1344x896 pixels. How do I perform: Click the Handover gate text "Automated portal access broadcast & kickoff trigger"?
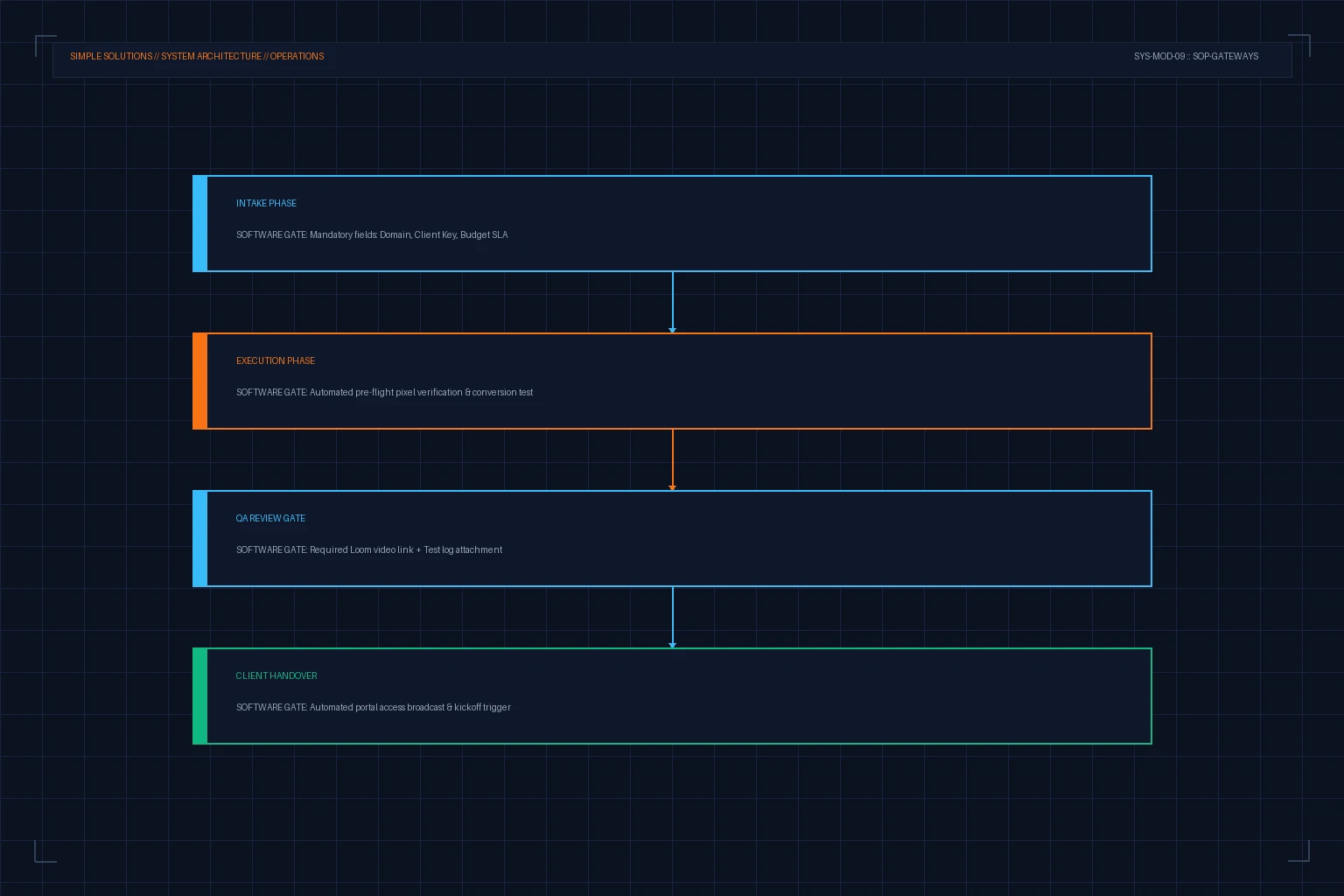click(410, 707)
